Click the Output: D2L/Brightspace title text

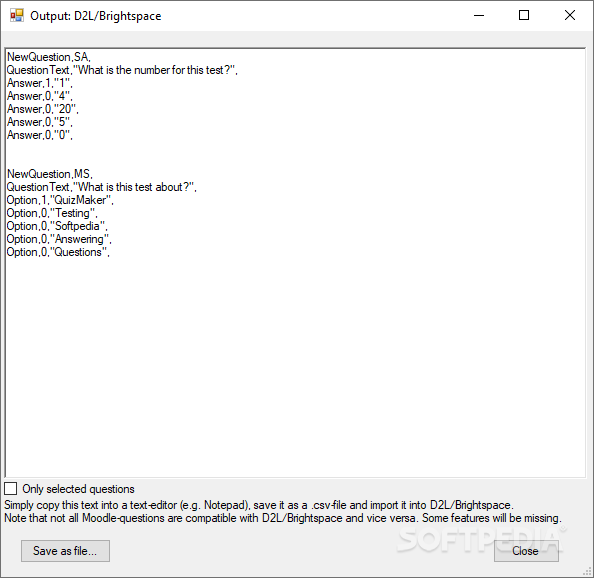(96, 16)
